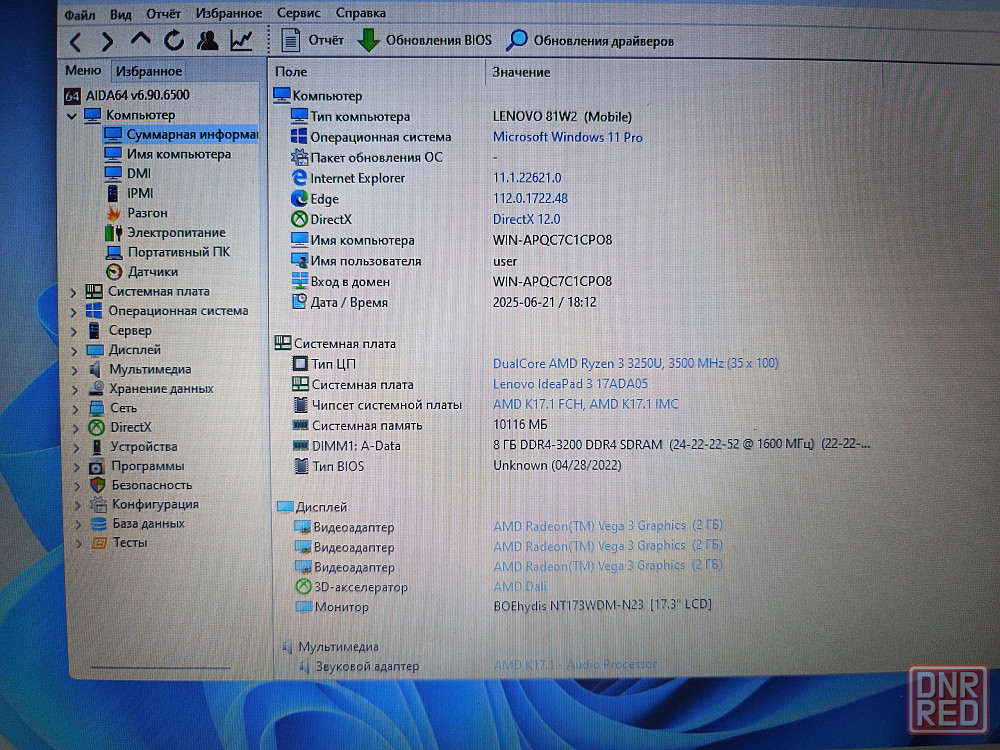This screenshot has height=750, width=1000.
Task: Select the DMI tree item
Action: click(x=128, y=173)
